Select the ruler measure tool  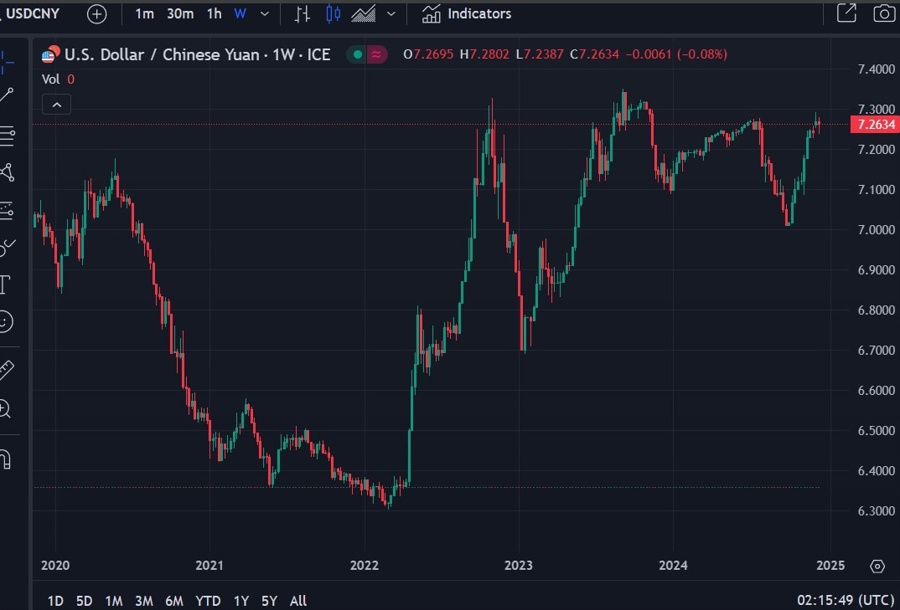pyautogui.click(x=6, y=370)
